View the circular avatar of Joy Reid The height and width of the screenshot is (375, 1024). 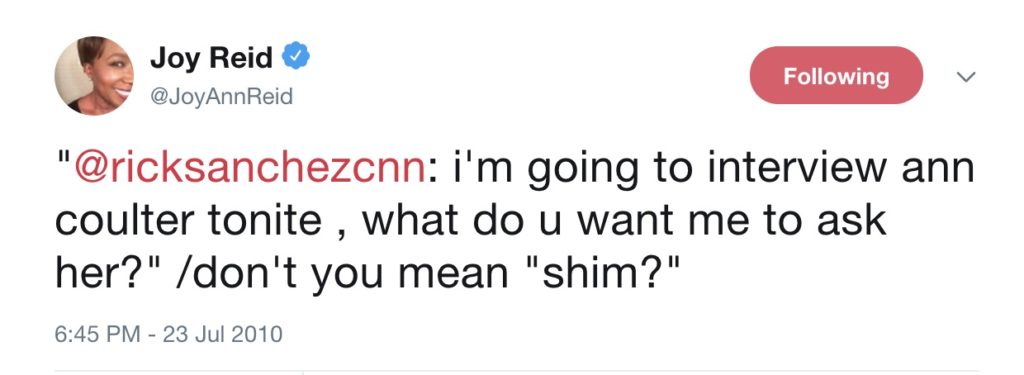tap(93, 75)
